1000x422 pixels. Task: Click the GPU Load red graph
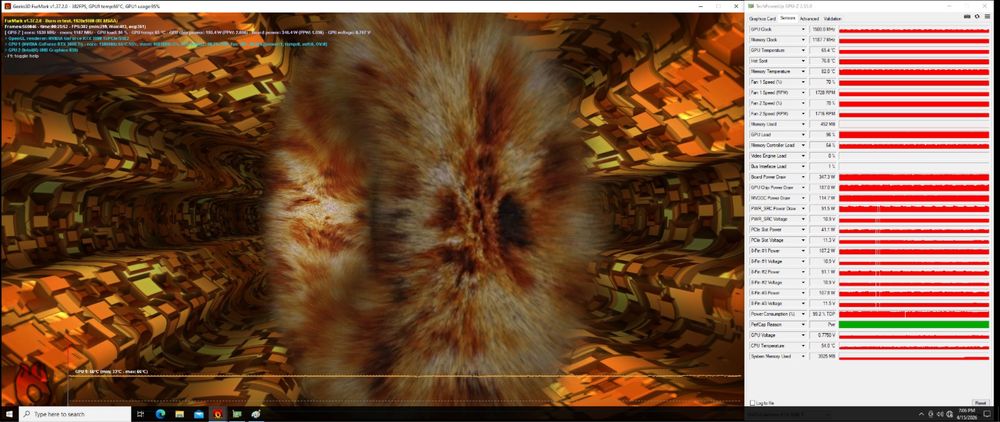tap(913, 135)
